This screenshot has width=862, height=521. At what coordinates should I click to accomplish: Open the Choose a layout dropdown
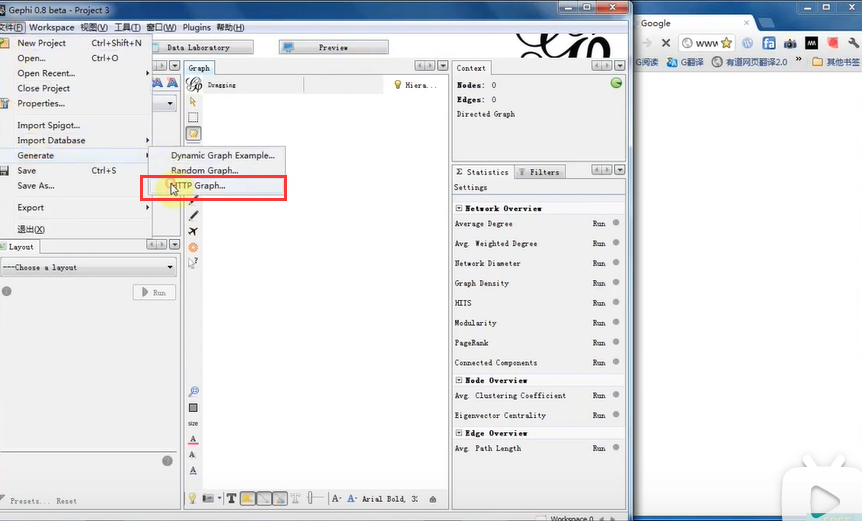(x=89, y=268)
